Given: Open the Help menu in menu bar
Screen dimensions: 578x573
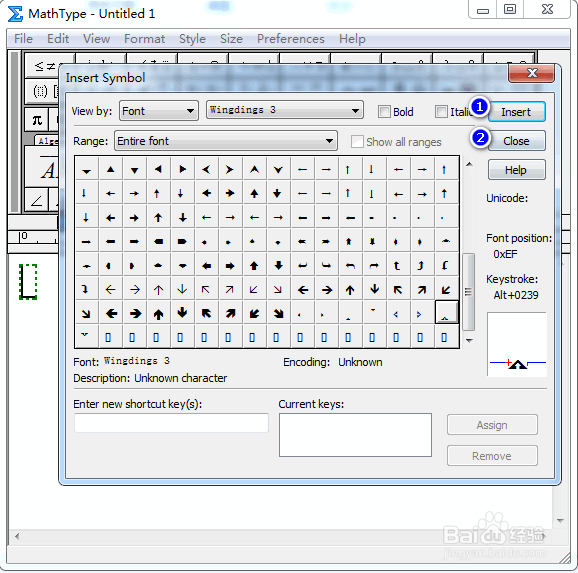Looking at the screenshot, I should pyautogui.click(x=352, y=39).
